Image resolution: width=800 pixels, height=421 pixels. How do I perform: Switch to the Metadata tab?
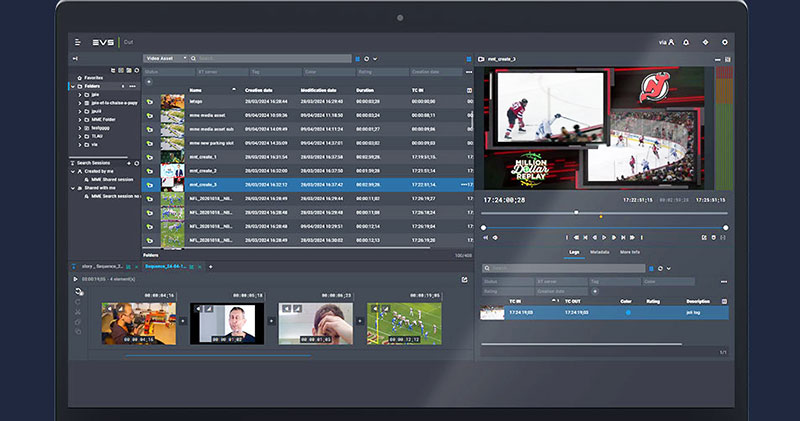[600, 252]
